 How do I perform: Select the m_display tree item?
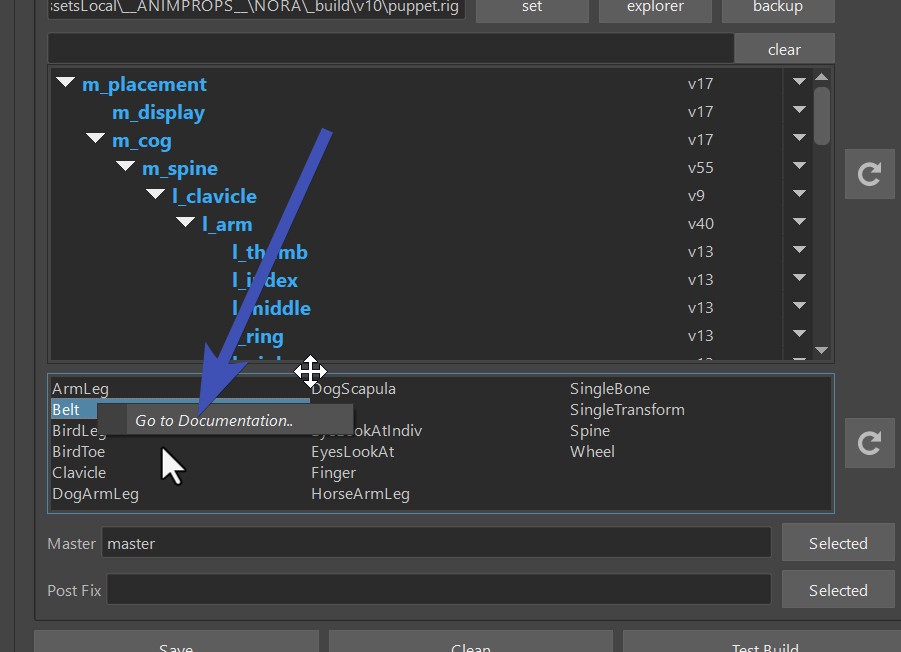(158, 112)
